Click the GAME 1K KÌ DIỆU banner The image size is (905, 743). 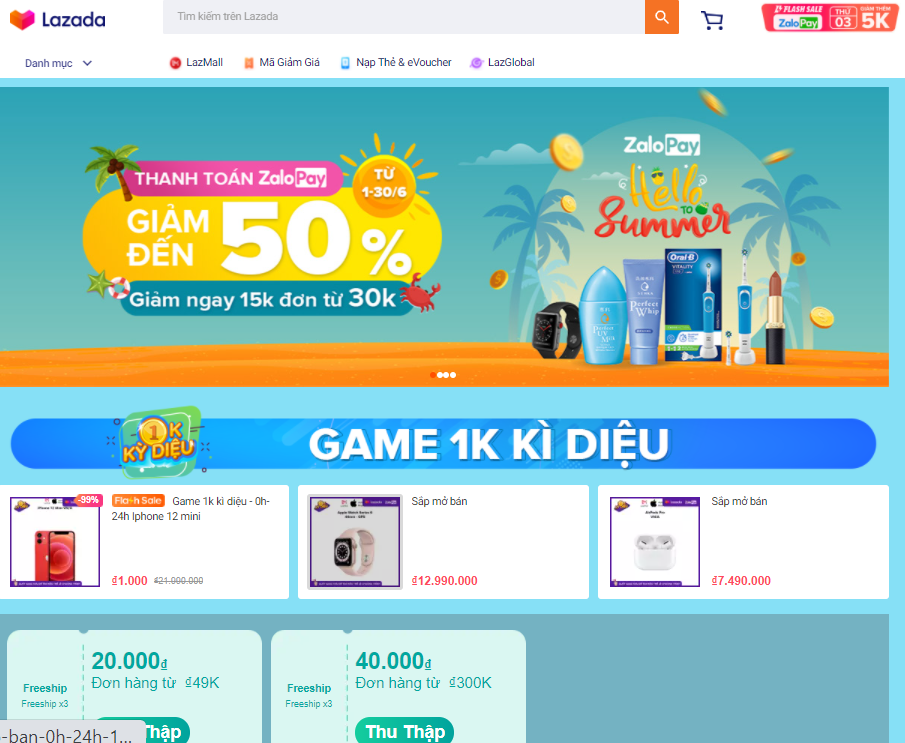(x=443, y=443)
